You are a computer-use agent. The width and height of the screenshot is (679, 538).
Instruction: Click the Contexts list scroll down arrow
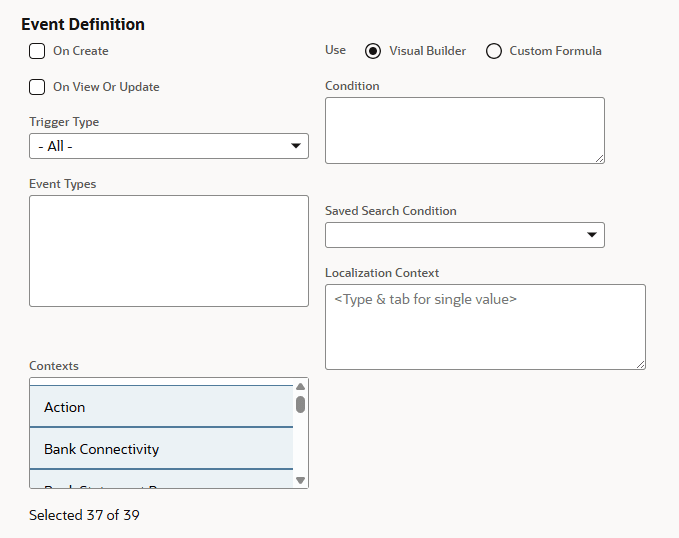(x=300, y=480)
